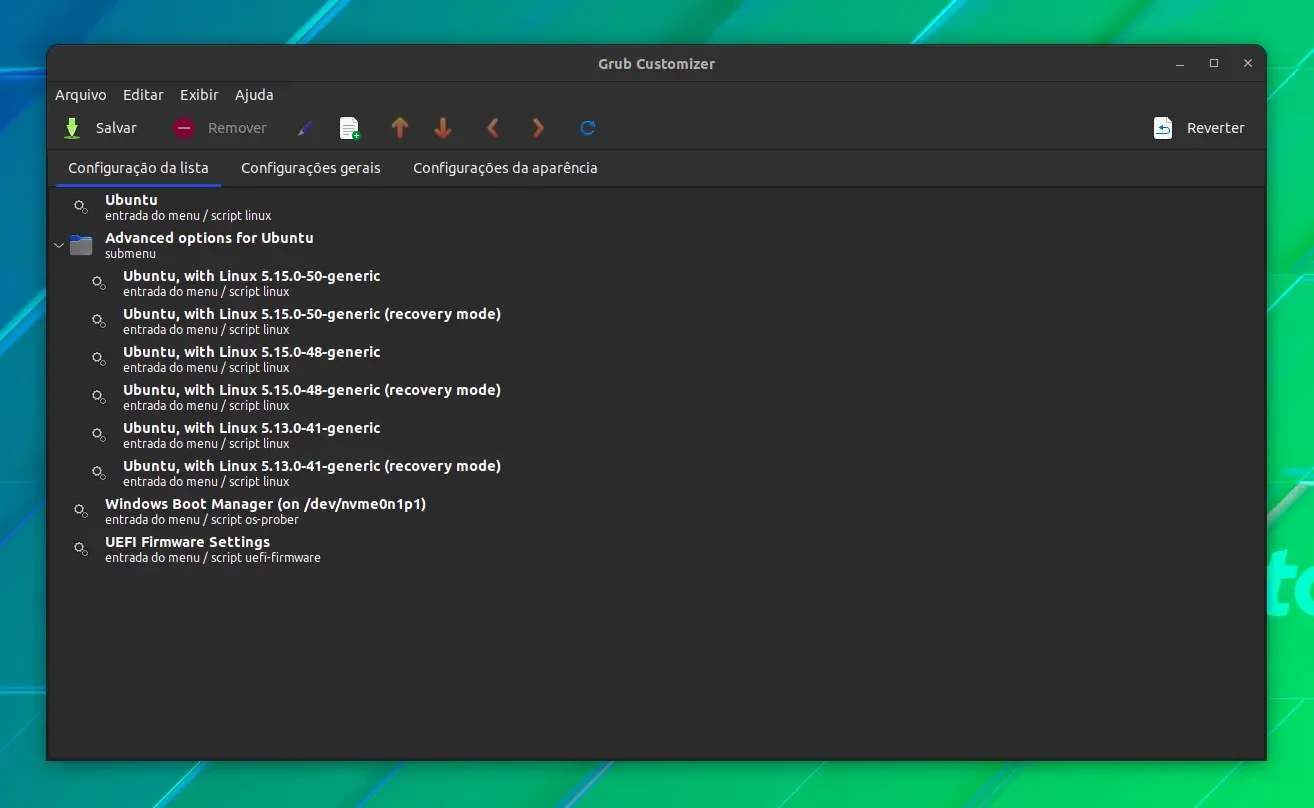Click the folder icon of Advanced options
Viewport: 1314px width, 808px height.
[81, 245]
